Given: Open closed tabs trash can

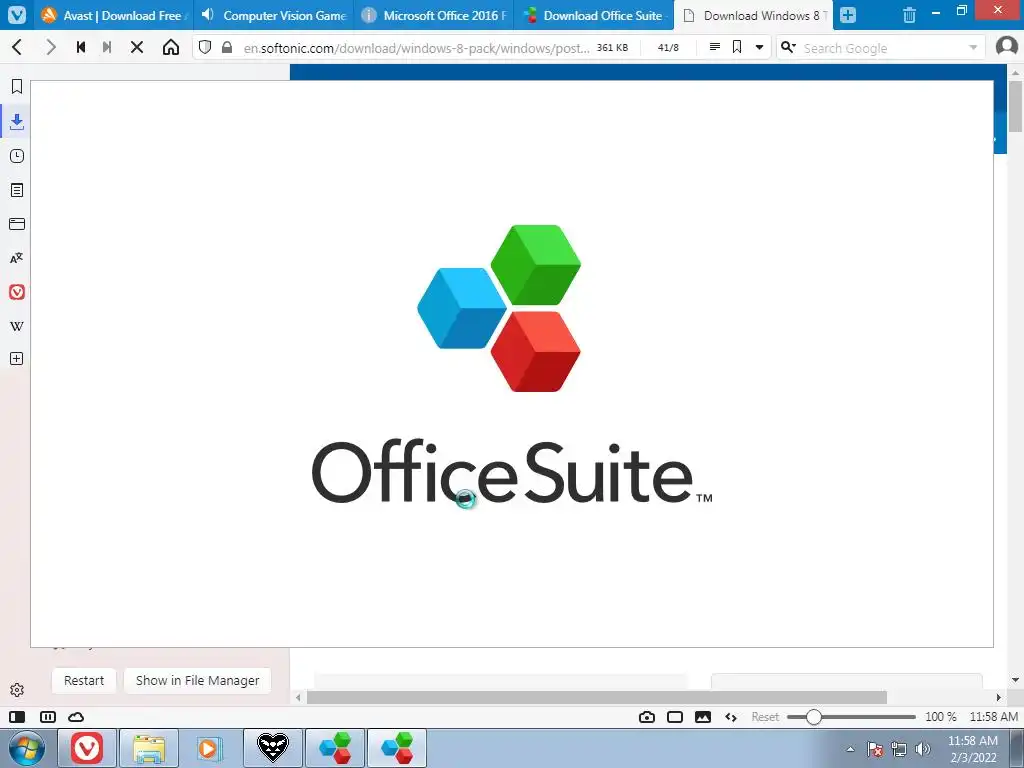Looking at the screenshot, I should [x=909, y=15].
